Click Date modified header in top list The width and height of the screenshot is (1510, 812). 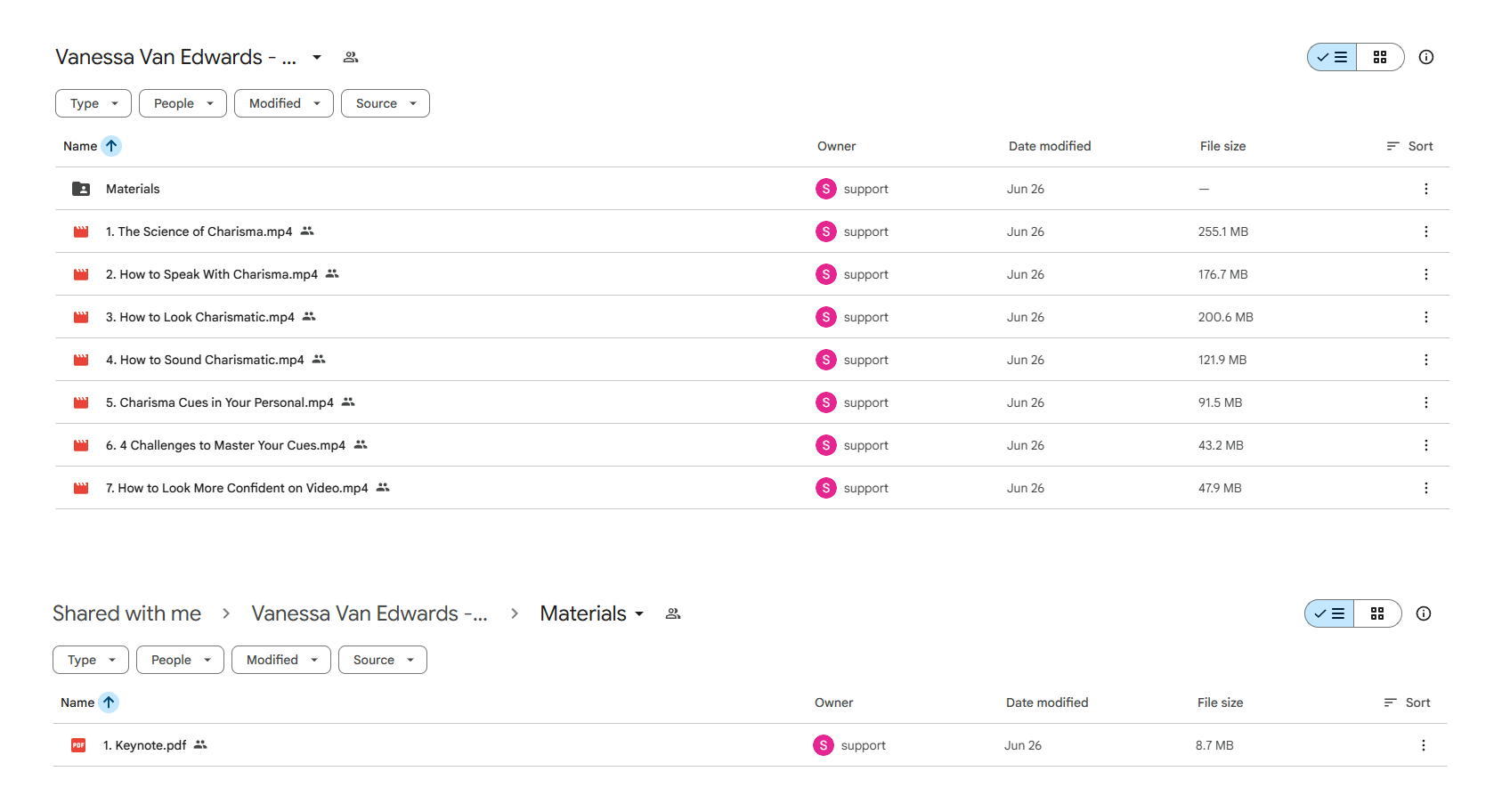coord(1050,146)
